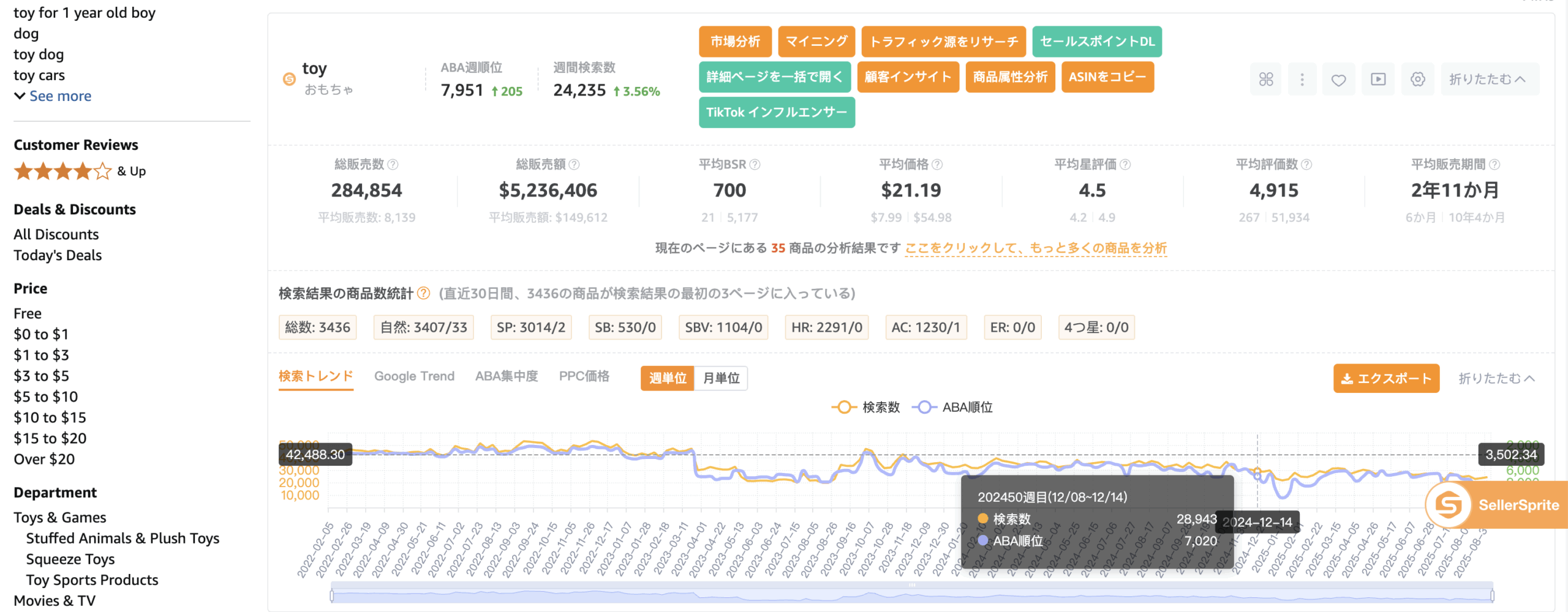Click the question icon beside 検索結果の商品数統計
Image resolution: width=1568 pixels, height=612 pixels.
click(423, 293)
